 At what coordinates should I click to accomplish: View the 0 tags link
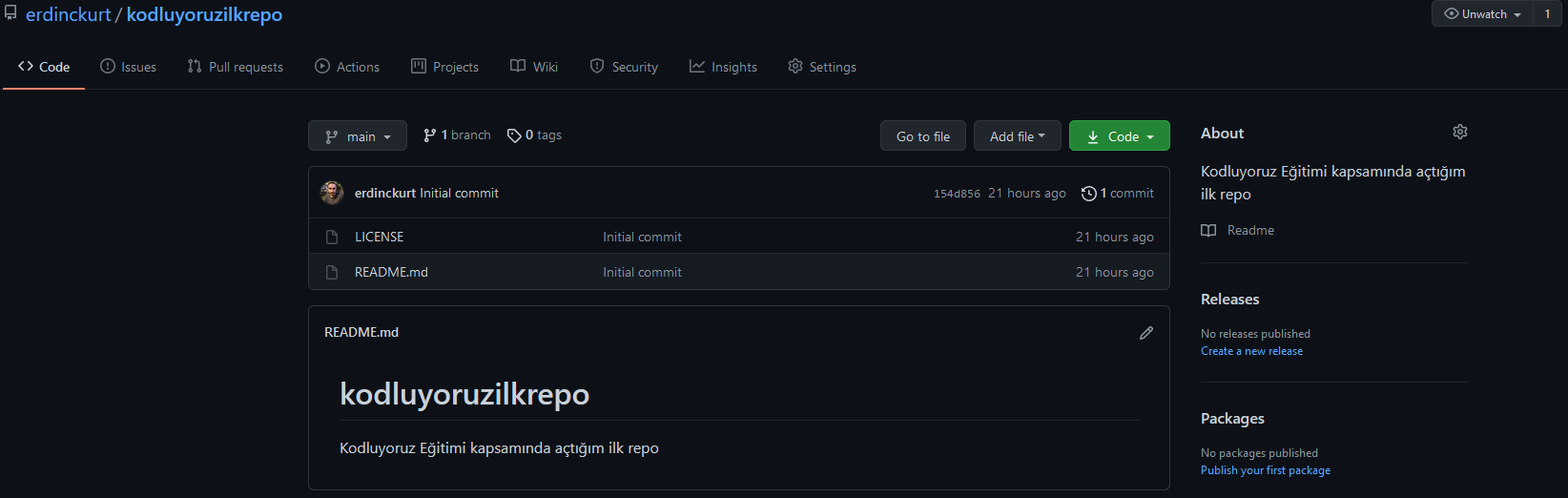click(534, 135)
